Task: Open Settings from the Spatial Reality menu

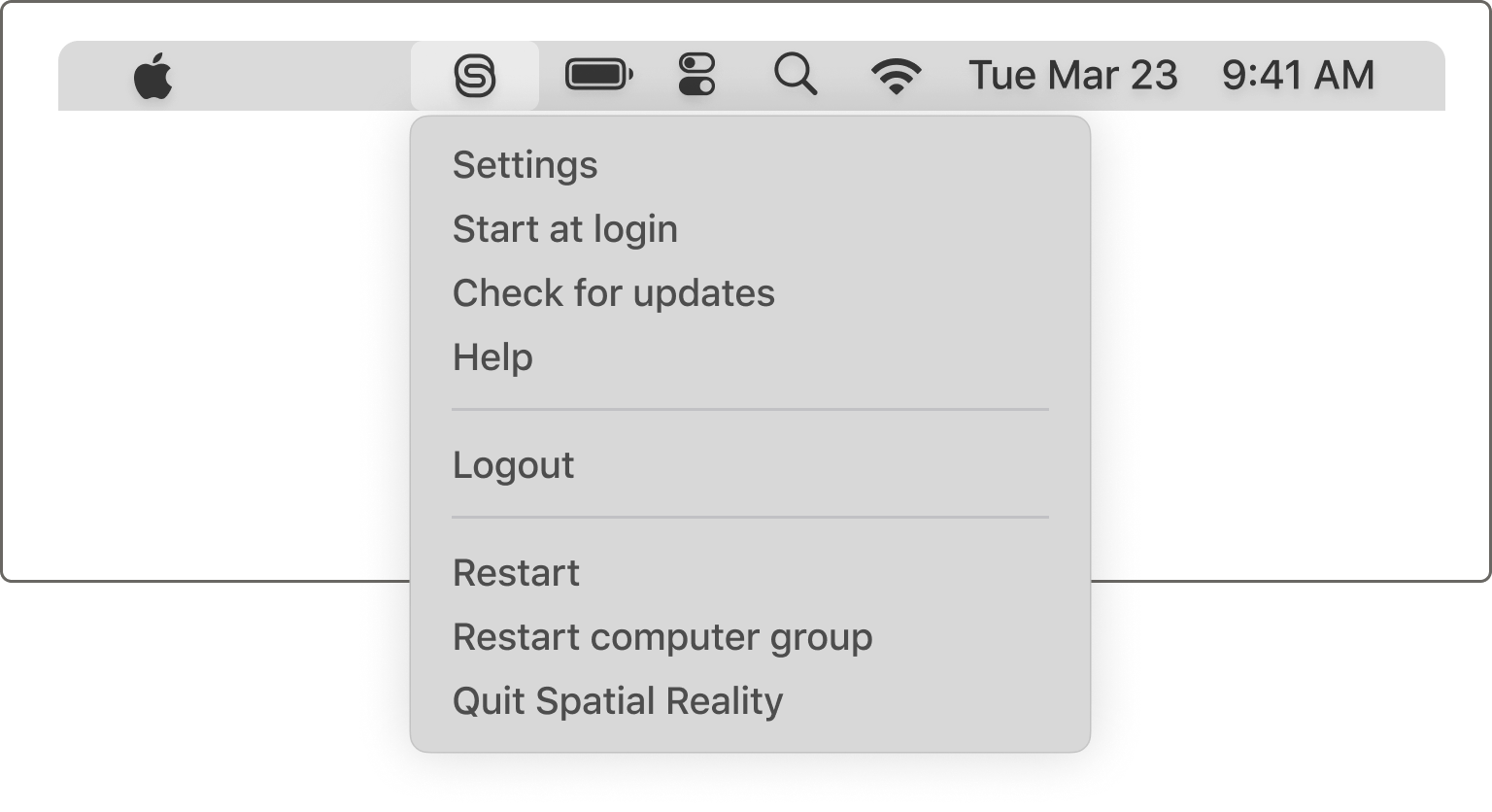Action: [525, 165]
